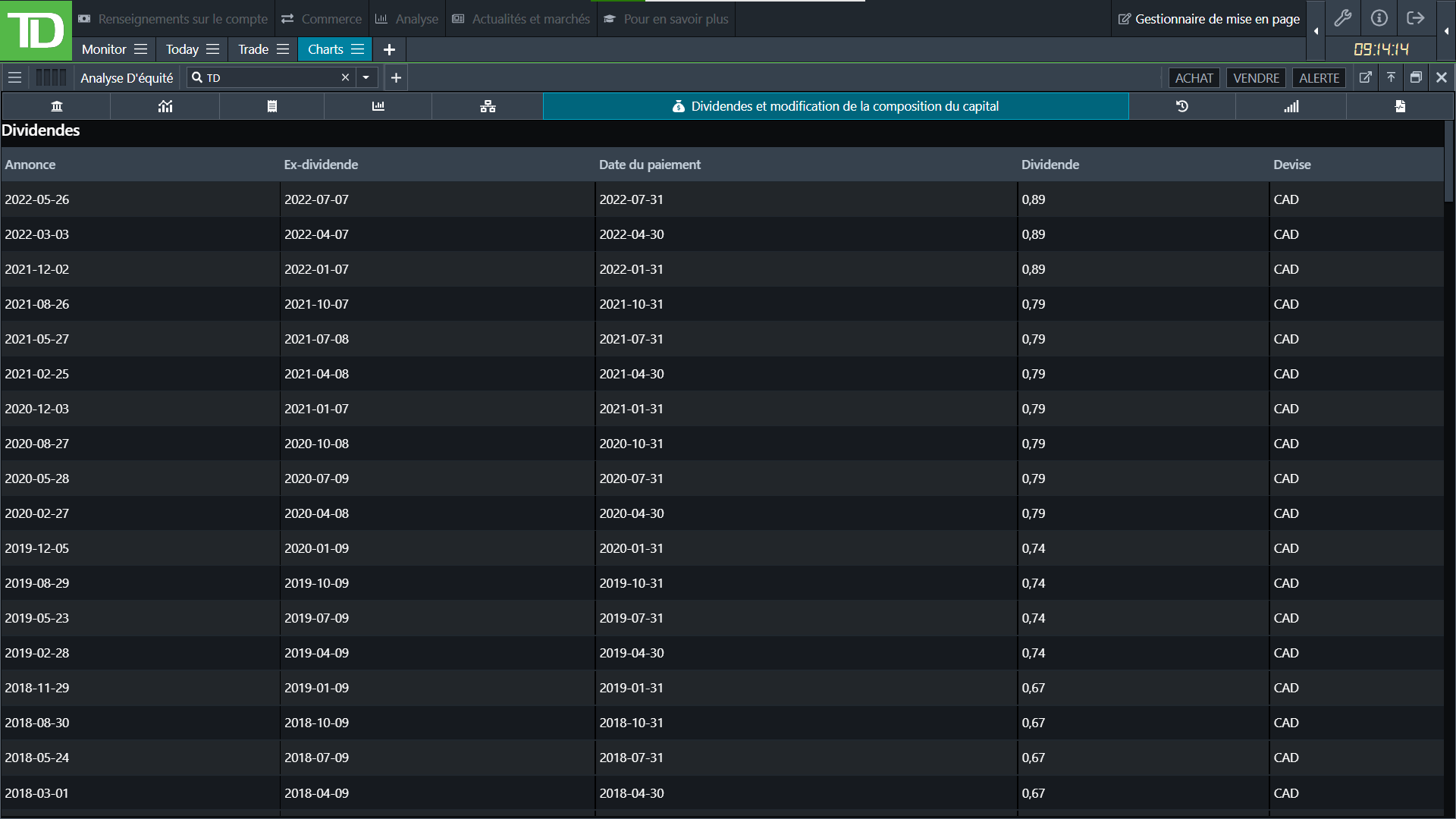Open the bank building overview tab icon

[x=57, y=106]
